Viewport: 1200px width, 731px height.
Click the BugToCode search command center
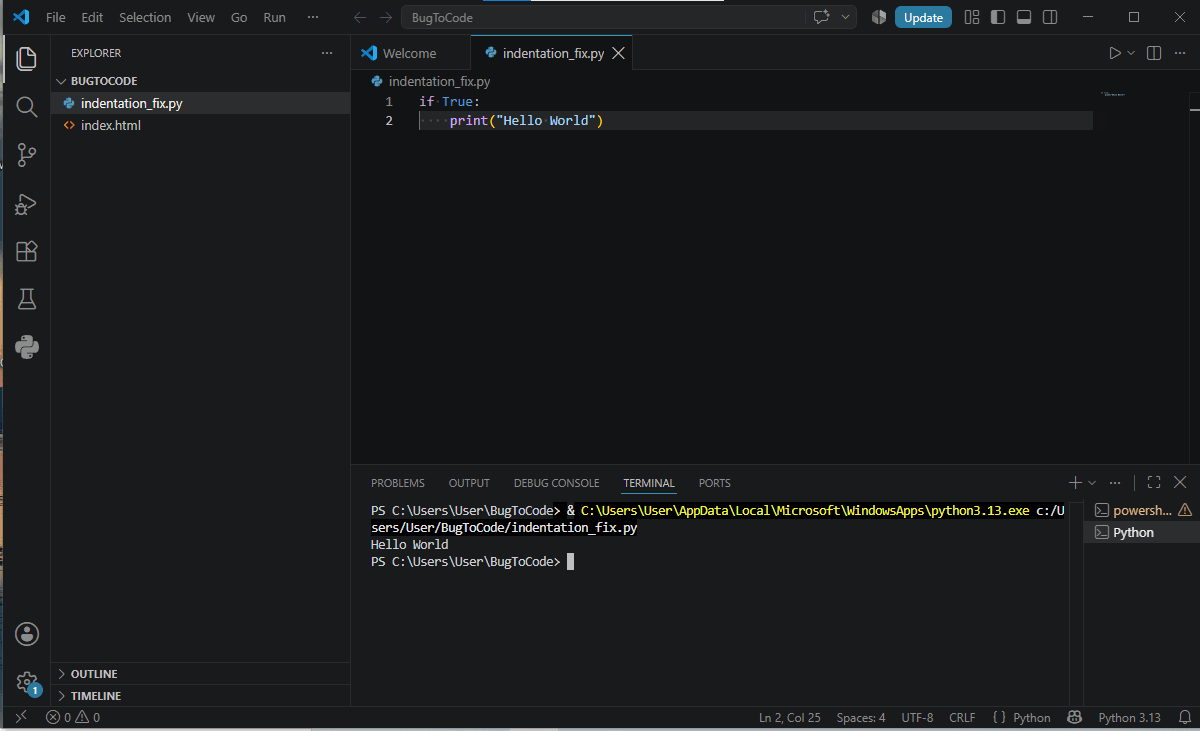click(x=604, y=17)
